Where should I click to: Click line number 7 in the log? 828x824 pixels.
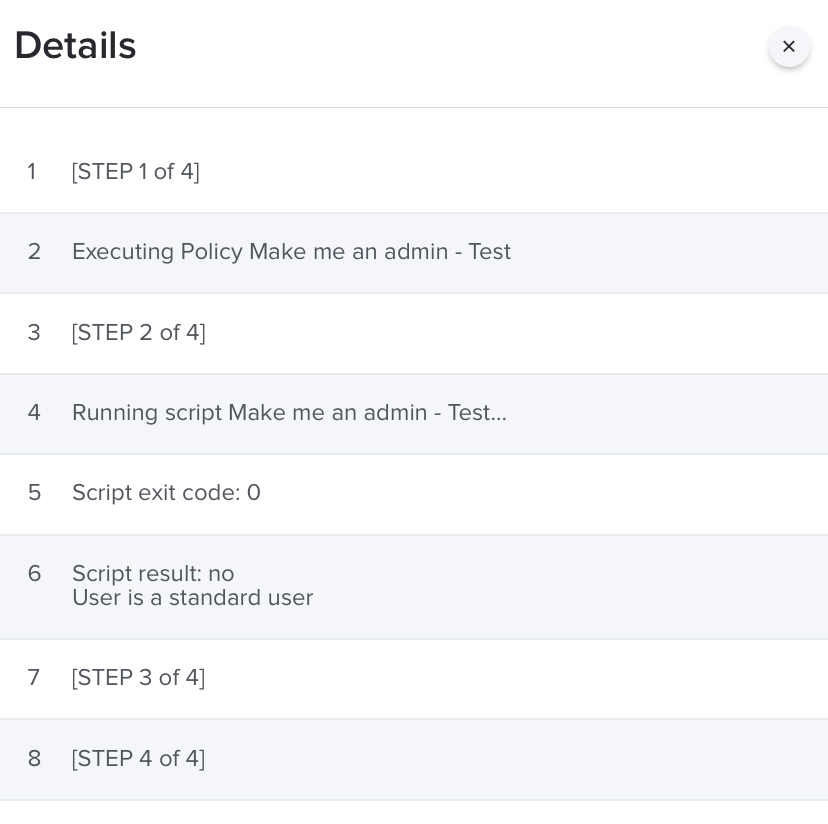(34, 678)
